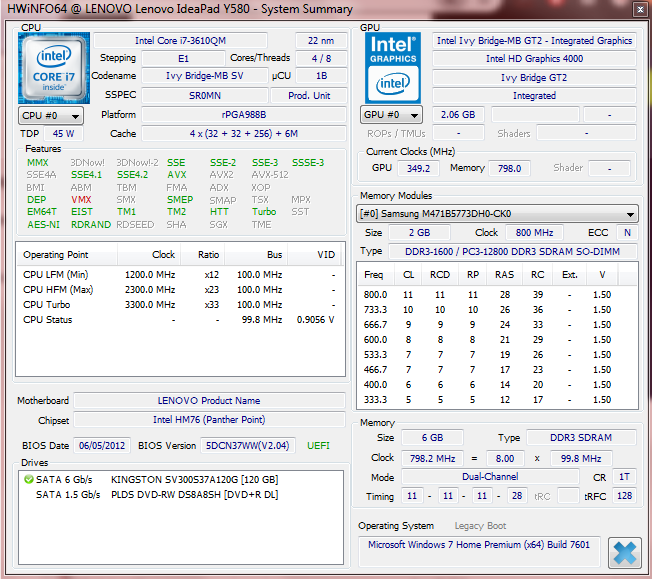Click the Turbo feature label
Screen dimensions: 652x579
click(x=264, y=212)
